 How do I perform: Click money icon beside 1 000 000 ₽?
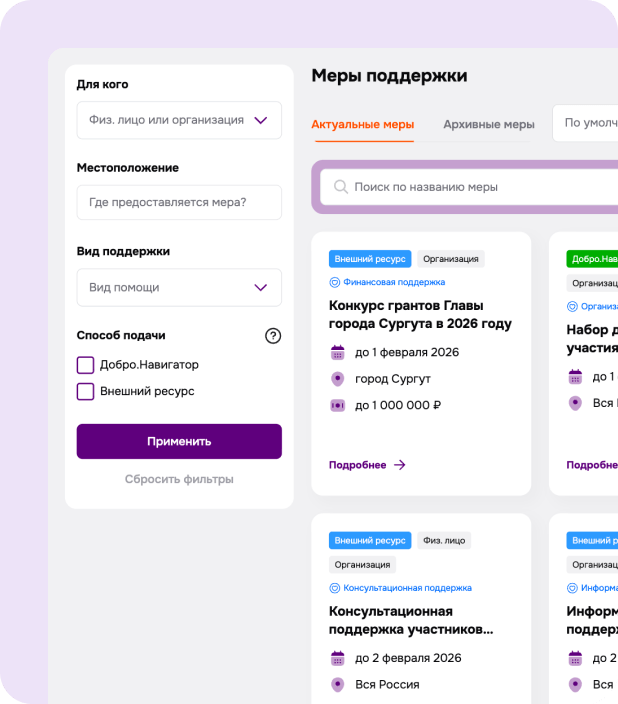click(x=337, y=405)
